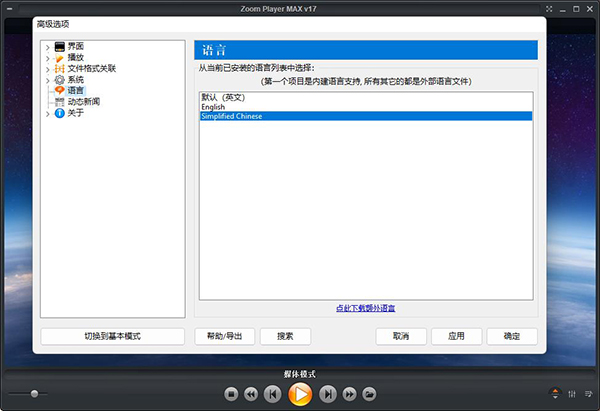Click the rewind button
600x411 pixels.
click(x=251, y=394)
